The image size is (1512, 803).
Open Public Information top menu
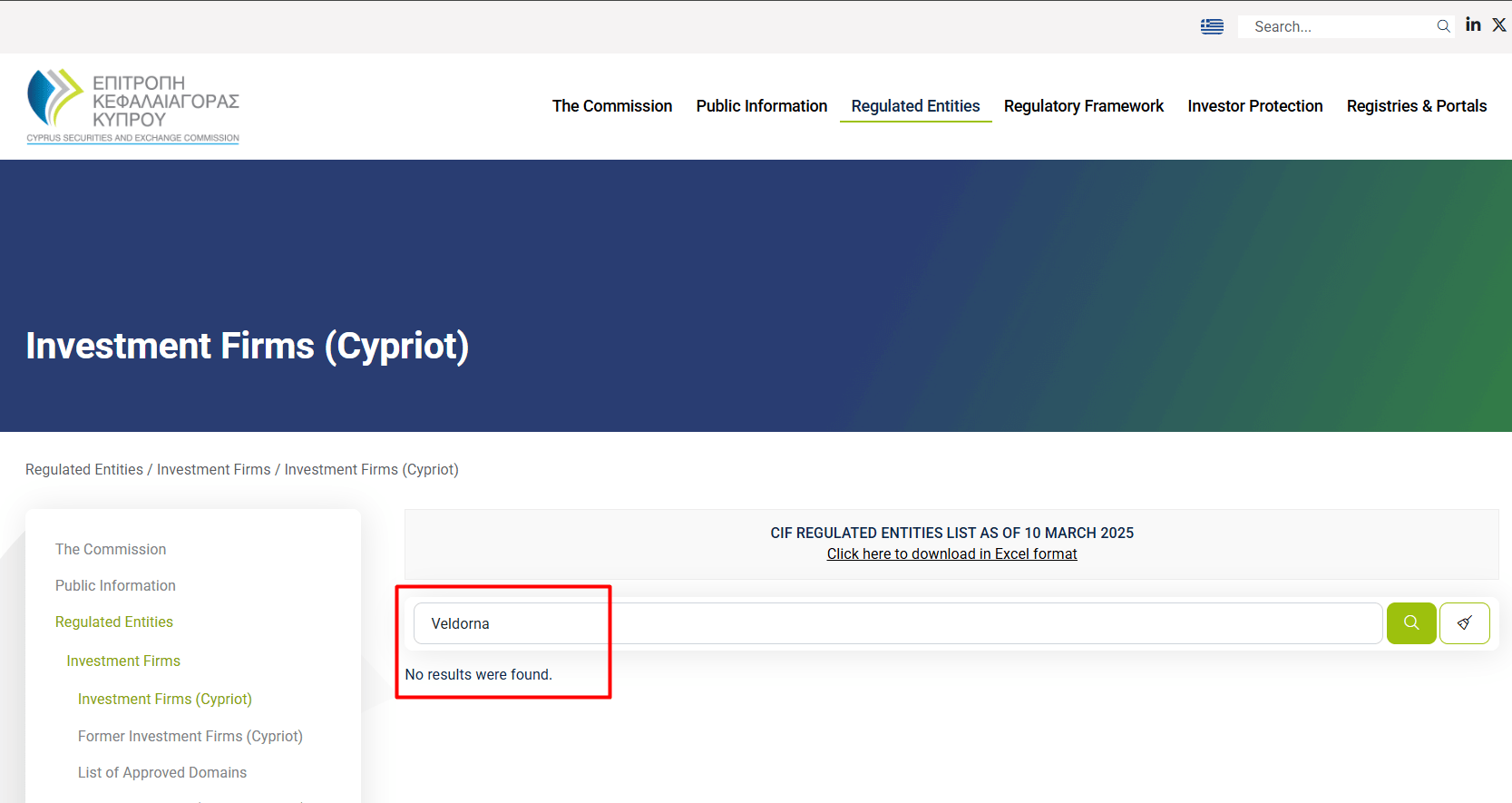click(762, 106)
